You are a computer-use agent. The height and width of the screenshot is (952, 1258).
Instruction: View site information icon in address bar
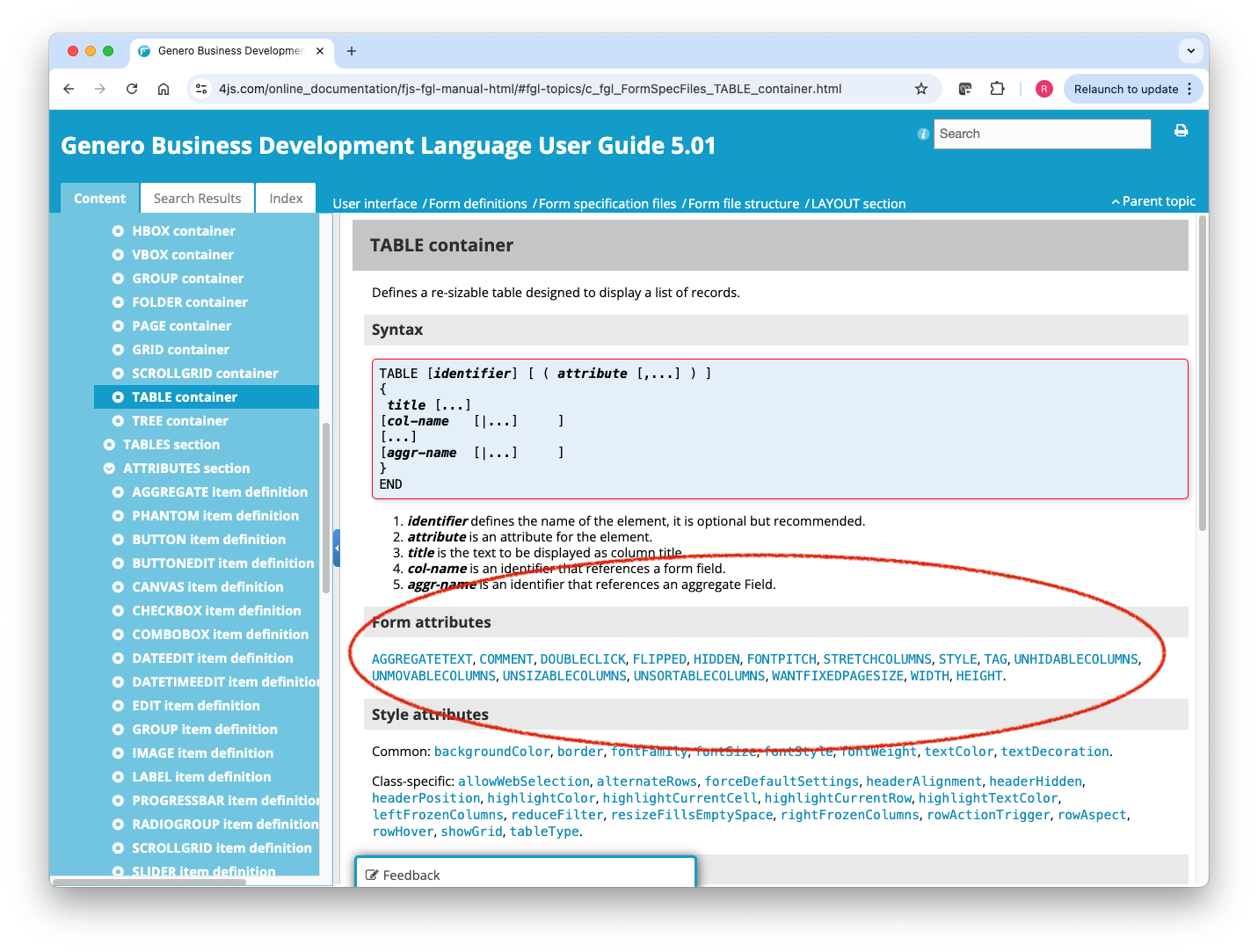[x=201, y=89]
